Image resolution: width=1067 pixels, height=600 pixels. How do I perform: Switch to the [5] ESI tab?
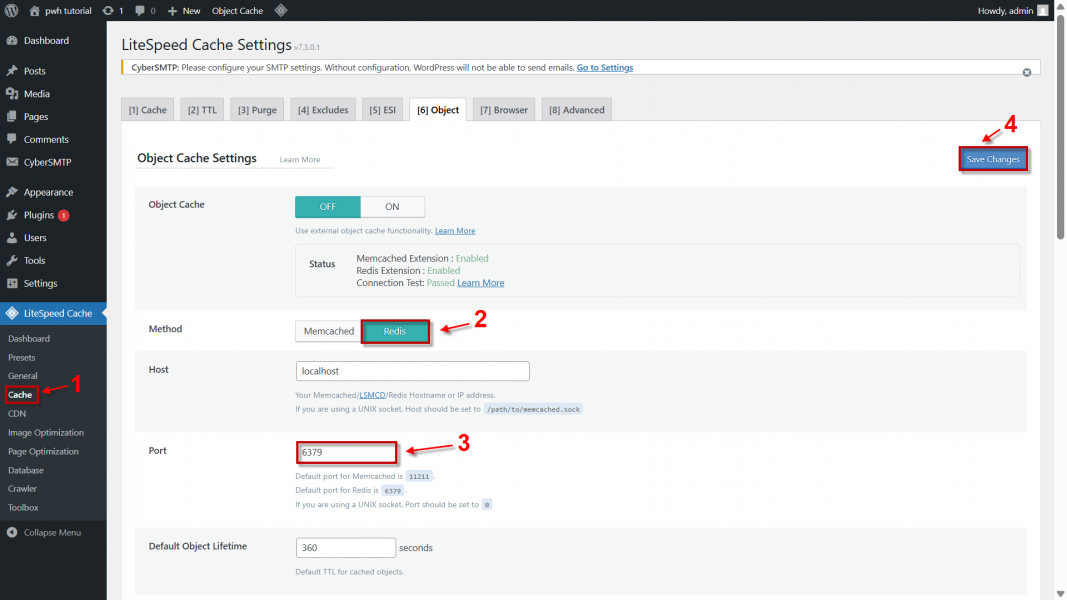click(x=382, y=110)
